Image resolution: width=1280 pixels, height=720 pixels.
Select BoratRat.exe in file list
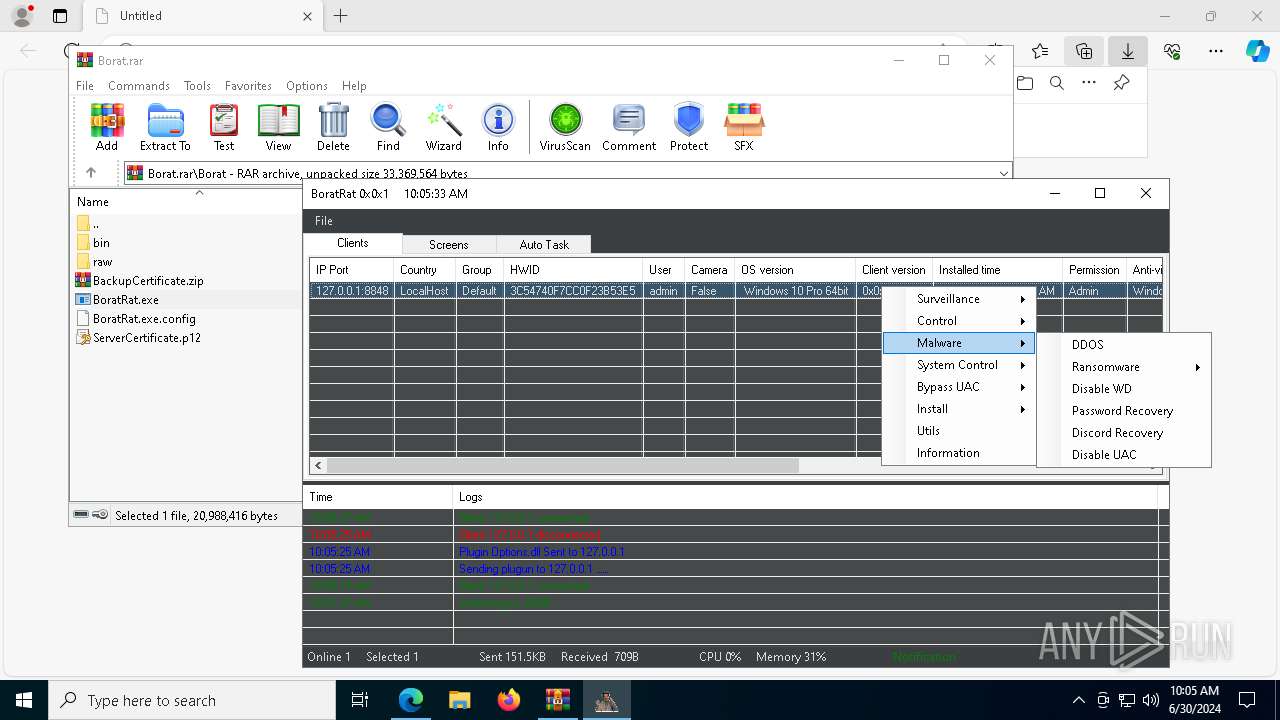click(x=117, y=300)
